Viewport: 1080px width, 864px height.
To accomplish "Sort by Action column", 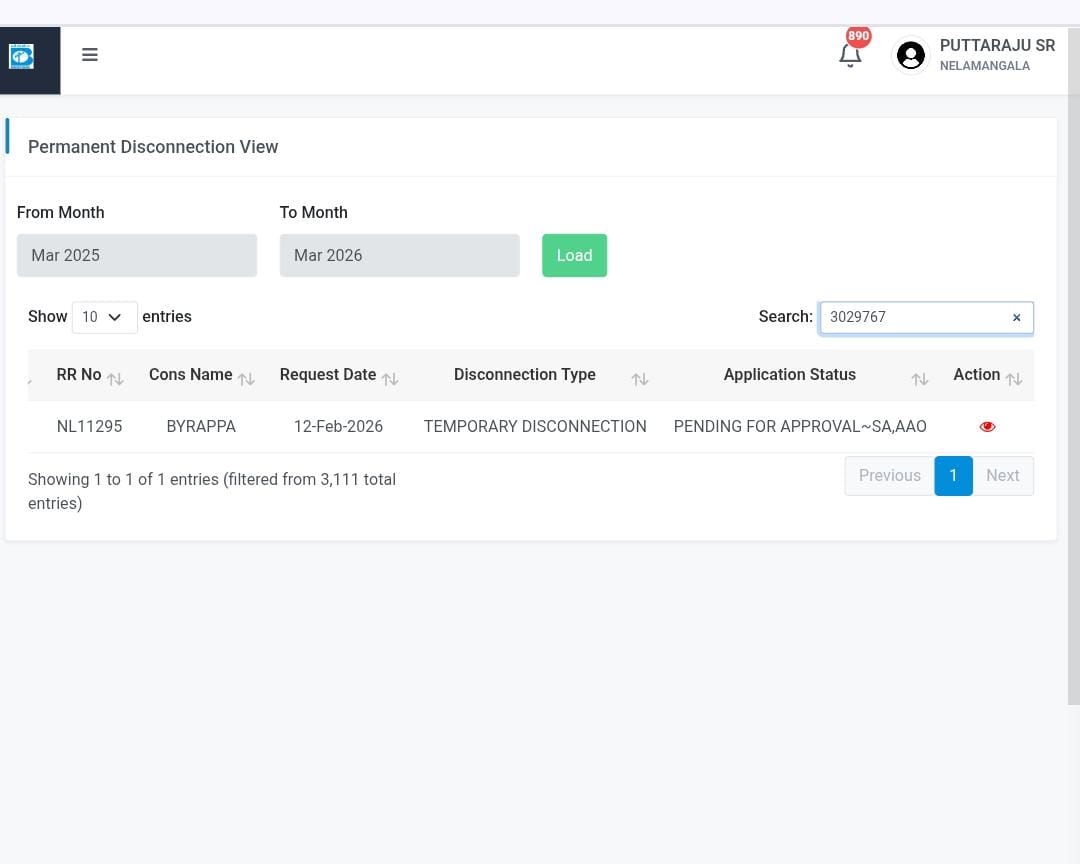I will point(977,375).
